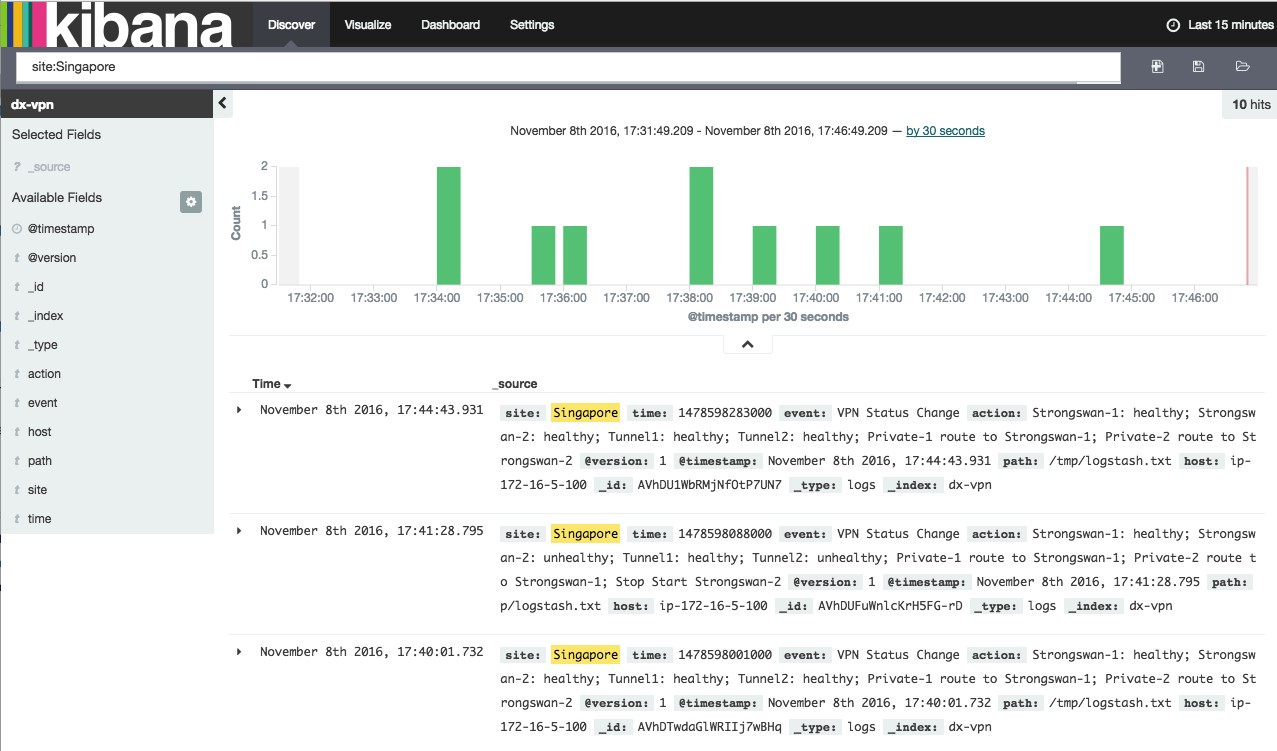
Task: Click the site:Singapore search query field
Action: pyautogui.click(x=568, y=67)
